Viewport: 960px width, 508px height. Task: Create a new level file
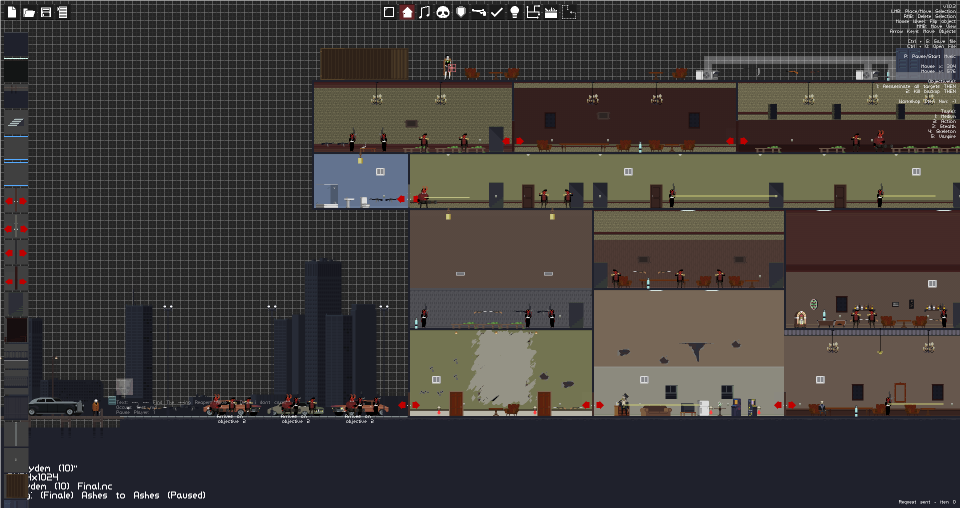(12, 12)
